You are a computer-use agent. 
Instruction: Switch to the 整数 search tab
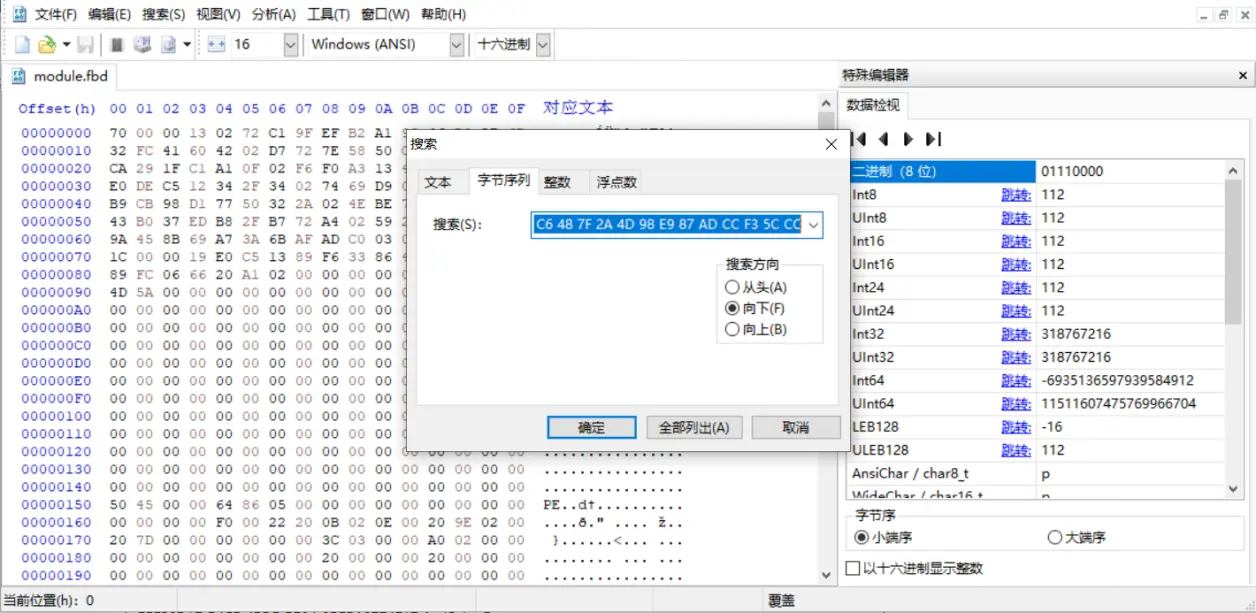(x=557, y=182)
